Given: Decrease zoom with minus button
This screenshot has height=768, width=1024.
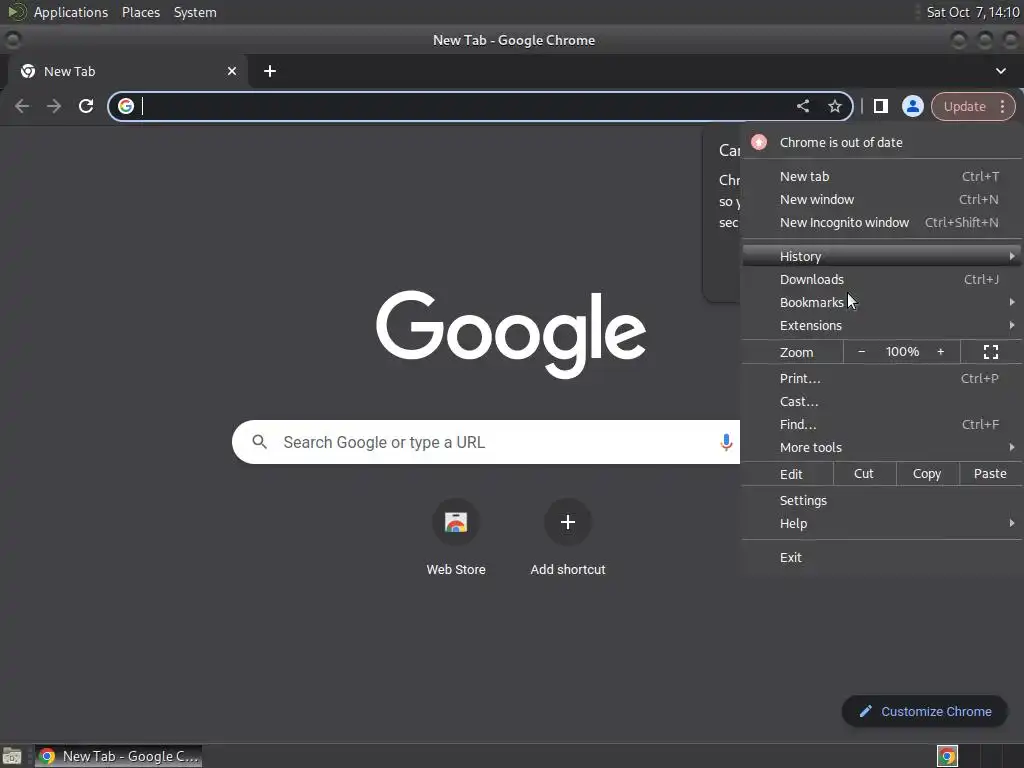Looking at the screenshot, I should (x=861, y=352).
